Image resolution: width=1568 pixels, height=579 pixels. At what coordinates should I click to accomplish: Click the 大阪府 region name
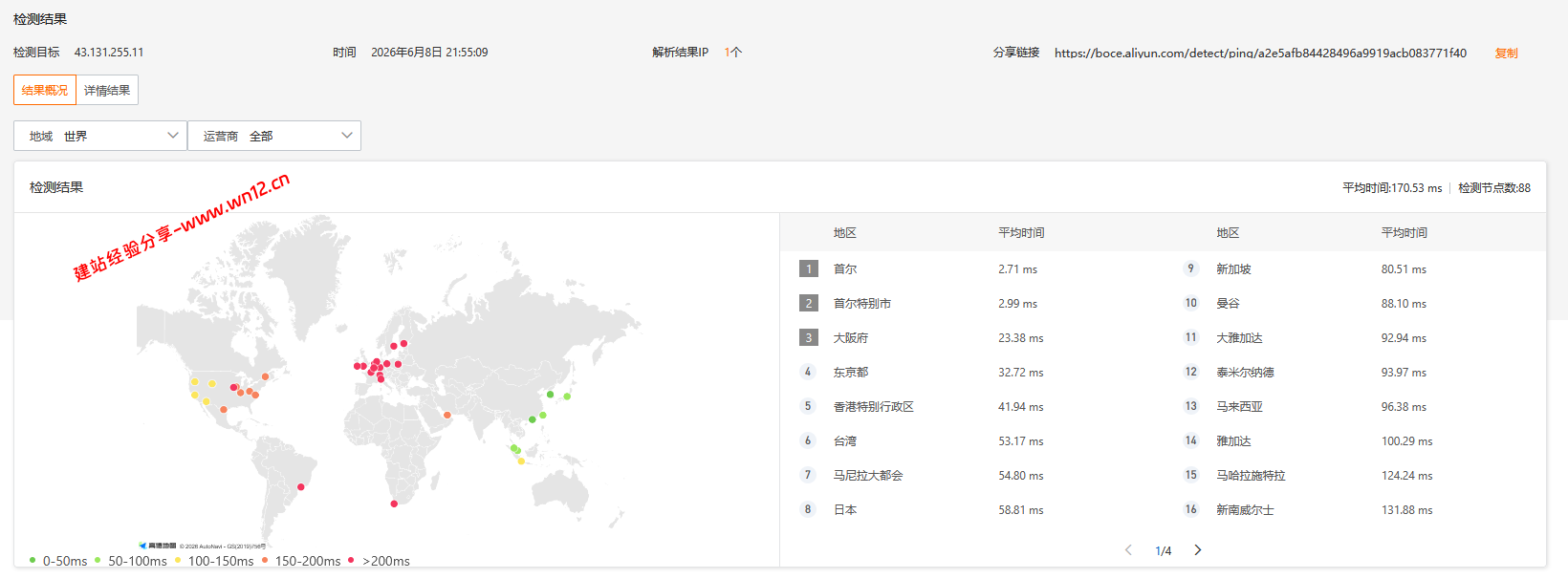pyautogui.click(x=851, y=337)
